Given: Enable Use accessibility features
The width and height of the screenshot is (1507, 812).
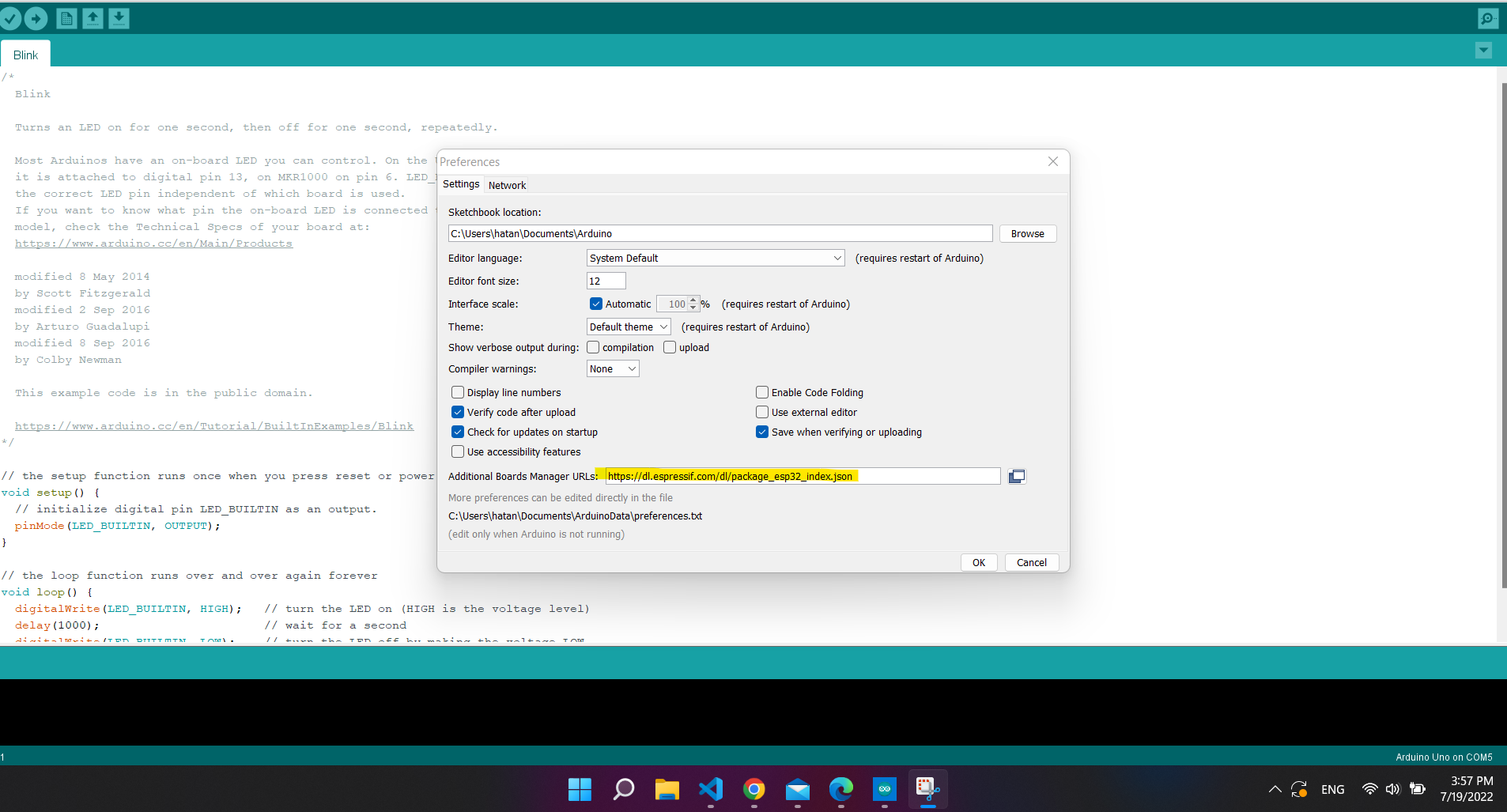Looking at the screenshot, I should coord(458,451).
